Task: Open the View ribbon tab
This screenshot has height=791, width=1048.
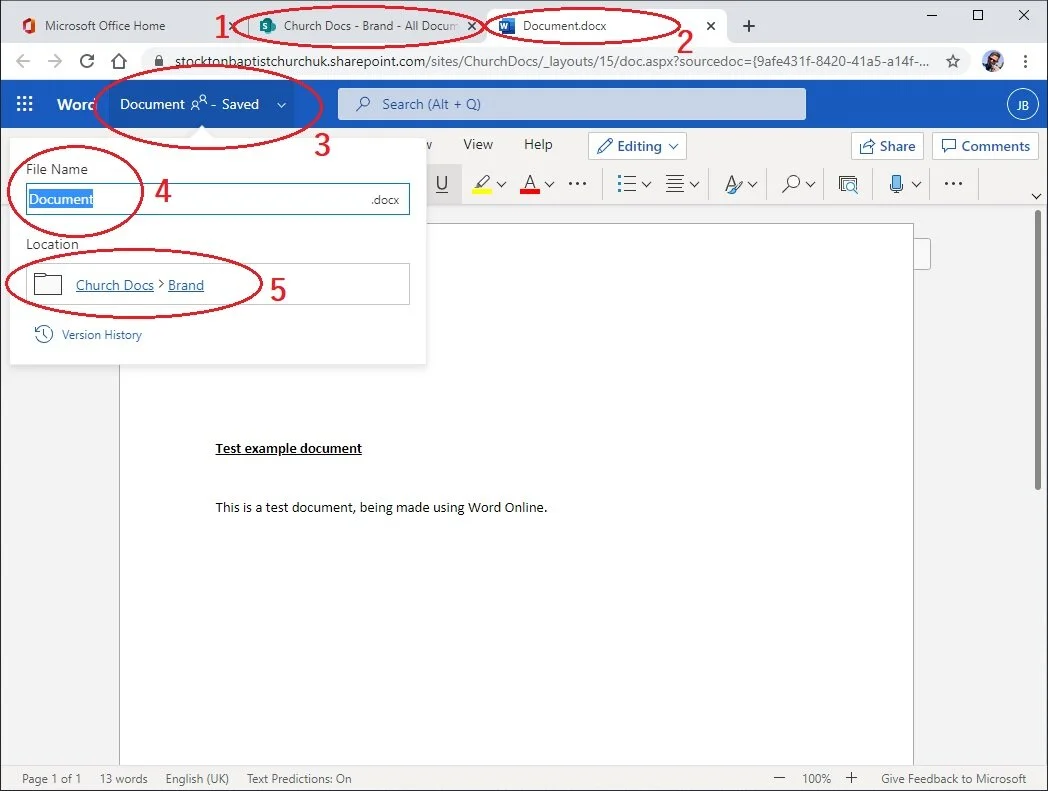Action: coord(478,144)
